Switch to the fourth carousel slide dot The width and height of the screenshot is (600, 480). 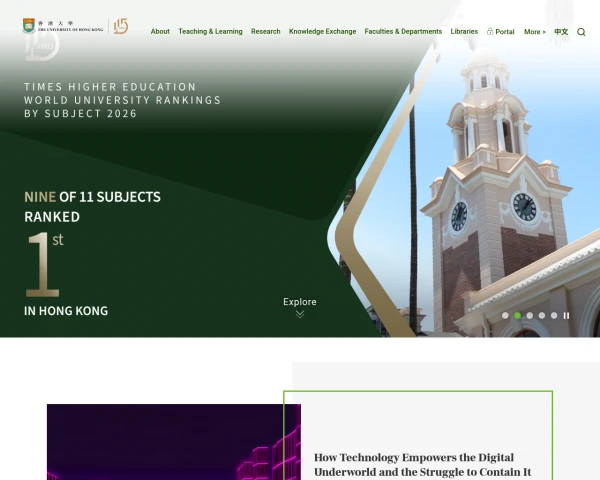tap(541, 315)
